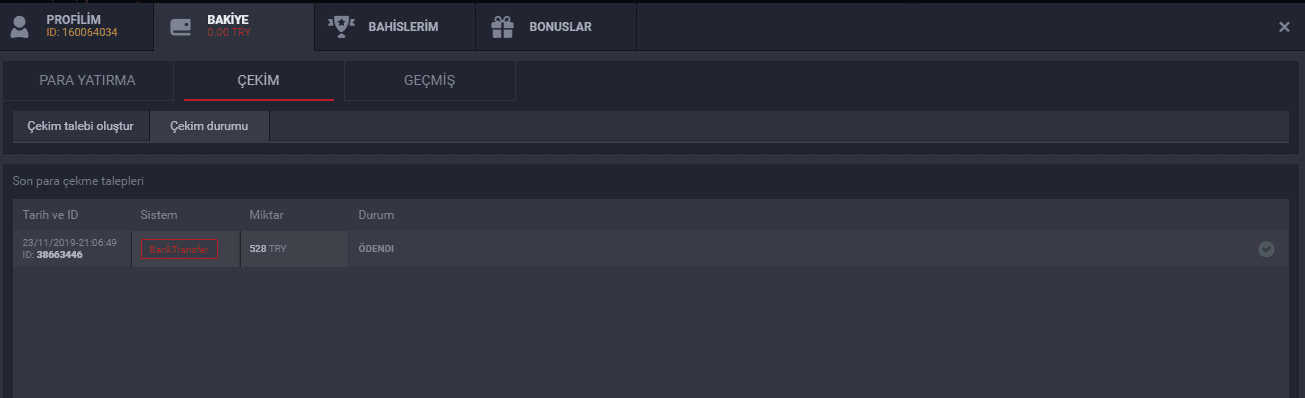Click the paid checkmark icon in the withdrawal row
Screen dimensions: 1305x398
click(x=1266, y=249)
